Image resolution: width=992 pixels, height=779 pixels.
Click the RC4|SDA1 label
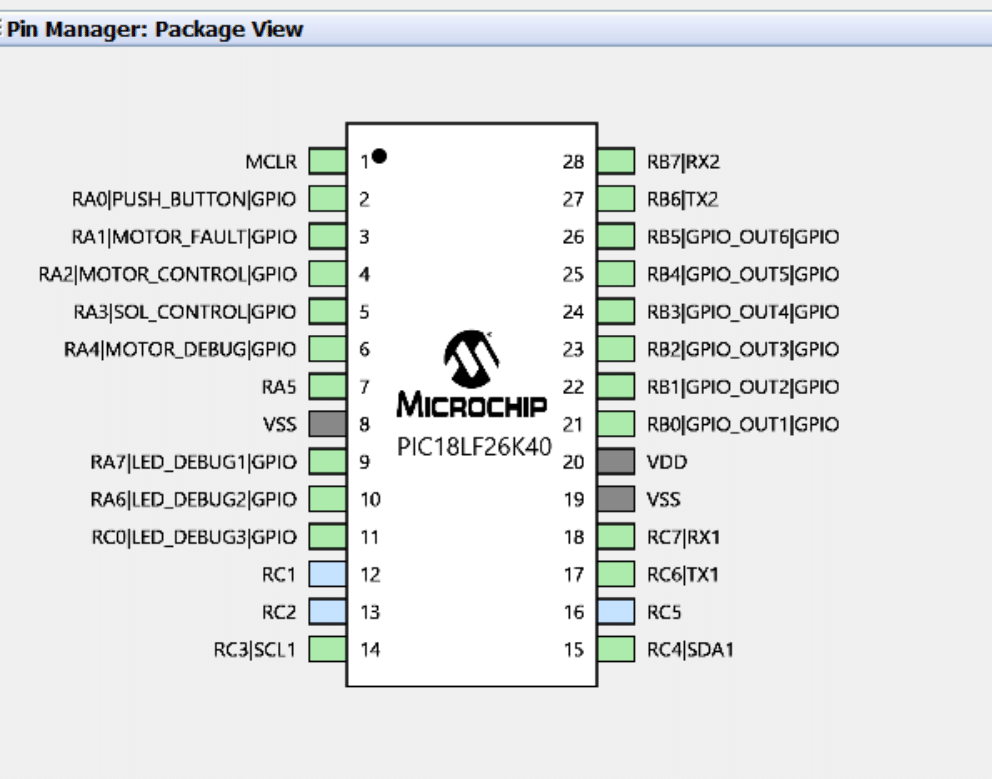point(690,650)
